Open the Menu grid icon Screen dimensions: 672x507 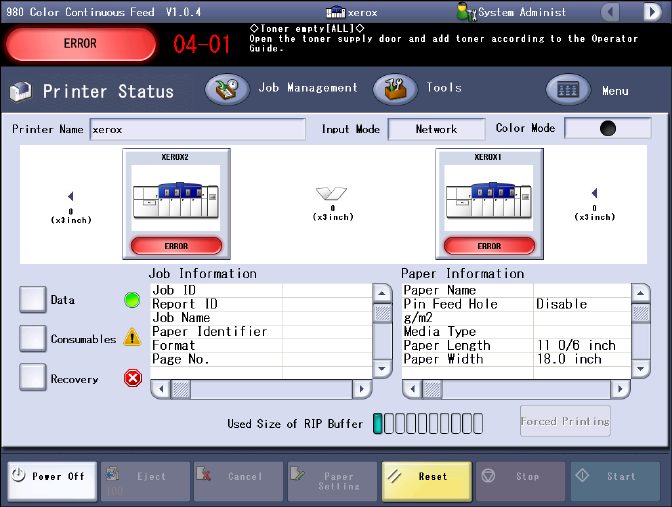point(568,90)
